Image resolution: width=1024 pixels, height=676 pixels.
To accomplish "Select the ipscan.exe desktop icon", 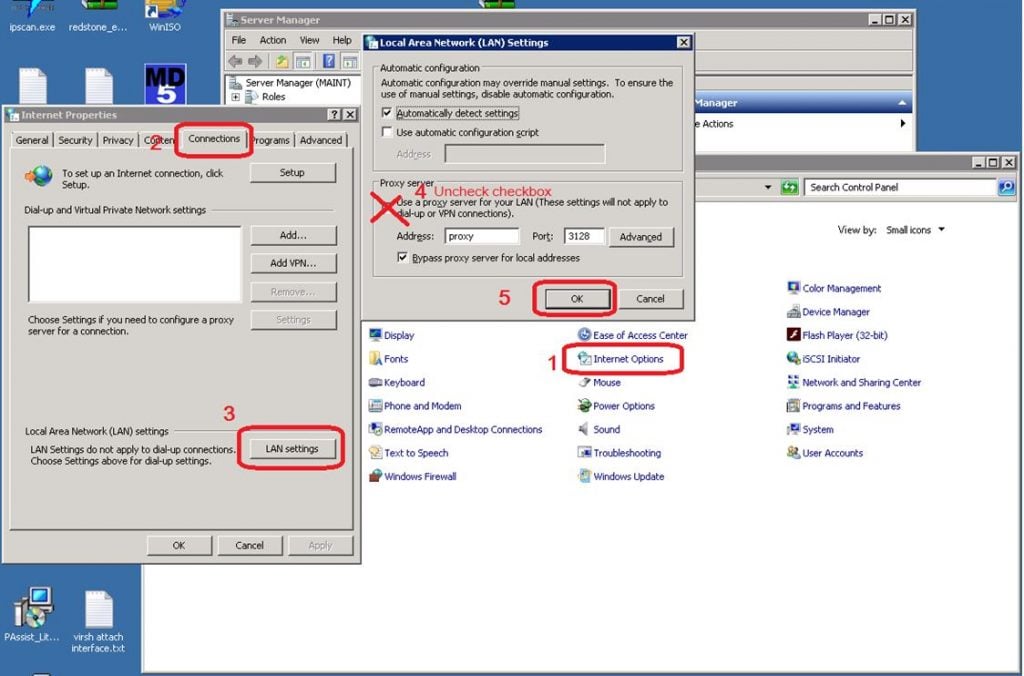I will point(33,16).
